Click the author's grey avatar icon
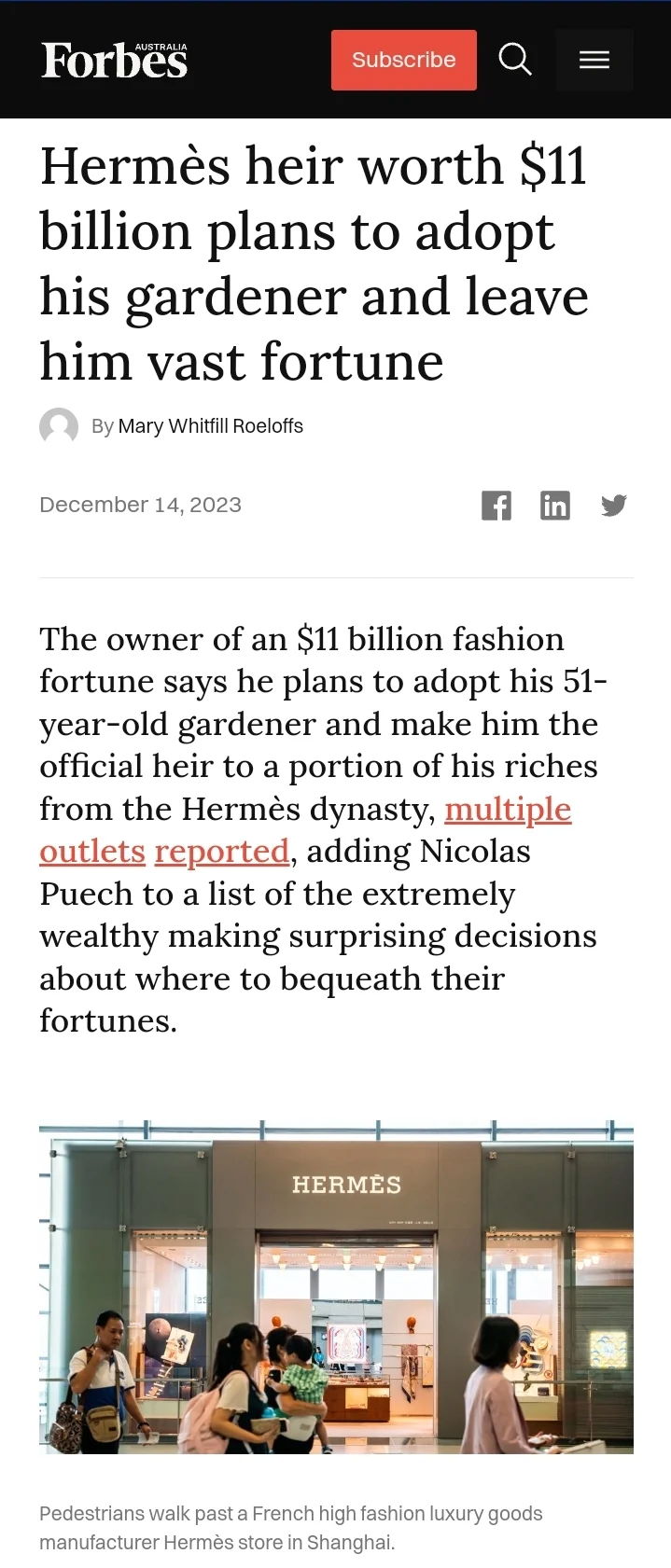 tap(59, 426)
